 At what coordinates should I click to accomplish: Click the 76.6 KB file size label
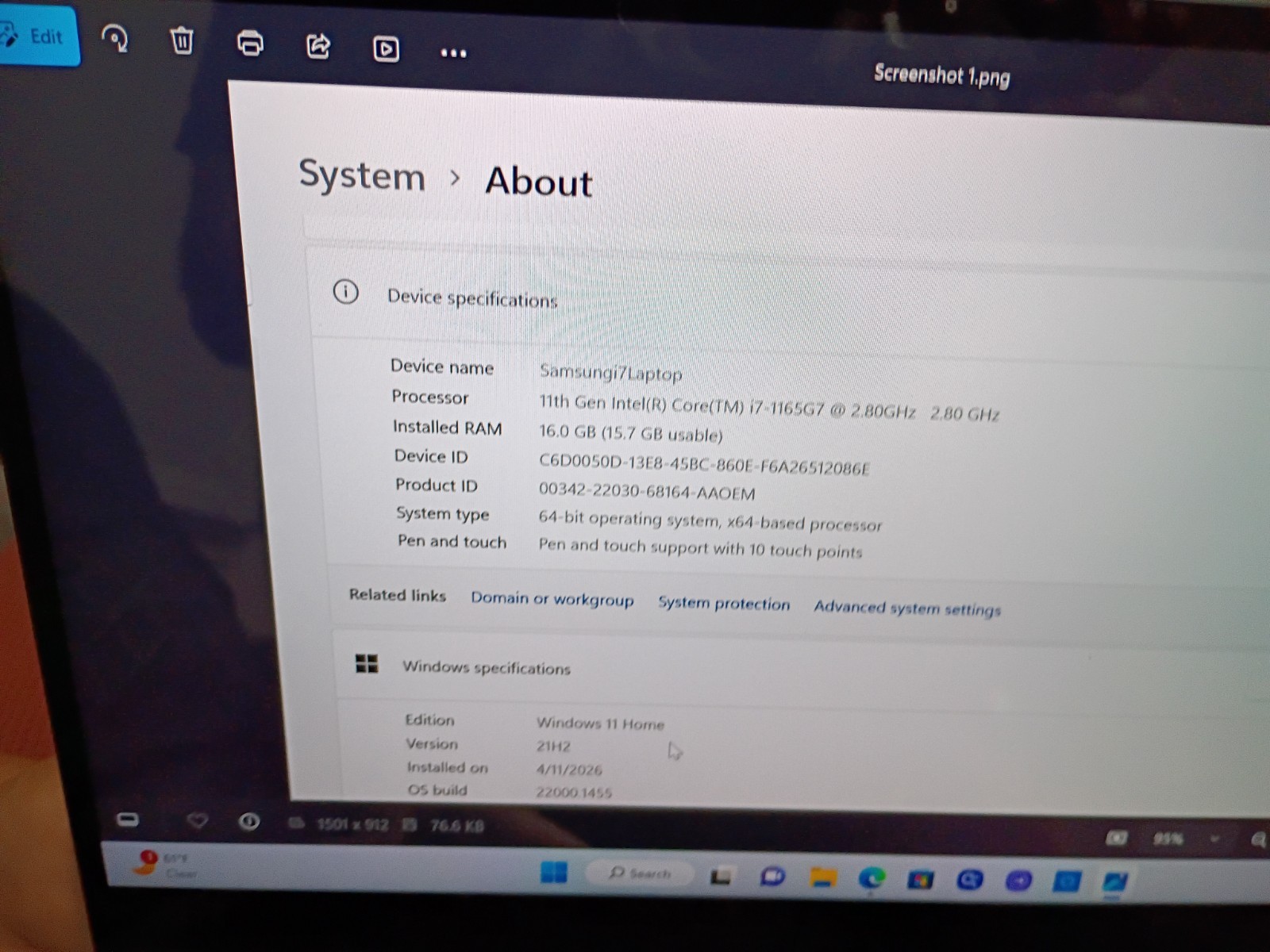(x=457, y=827)
